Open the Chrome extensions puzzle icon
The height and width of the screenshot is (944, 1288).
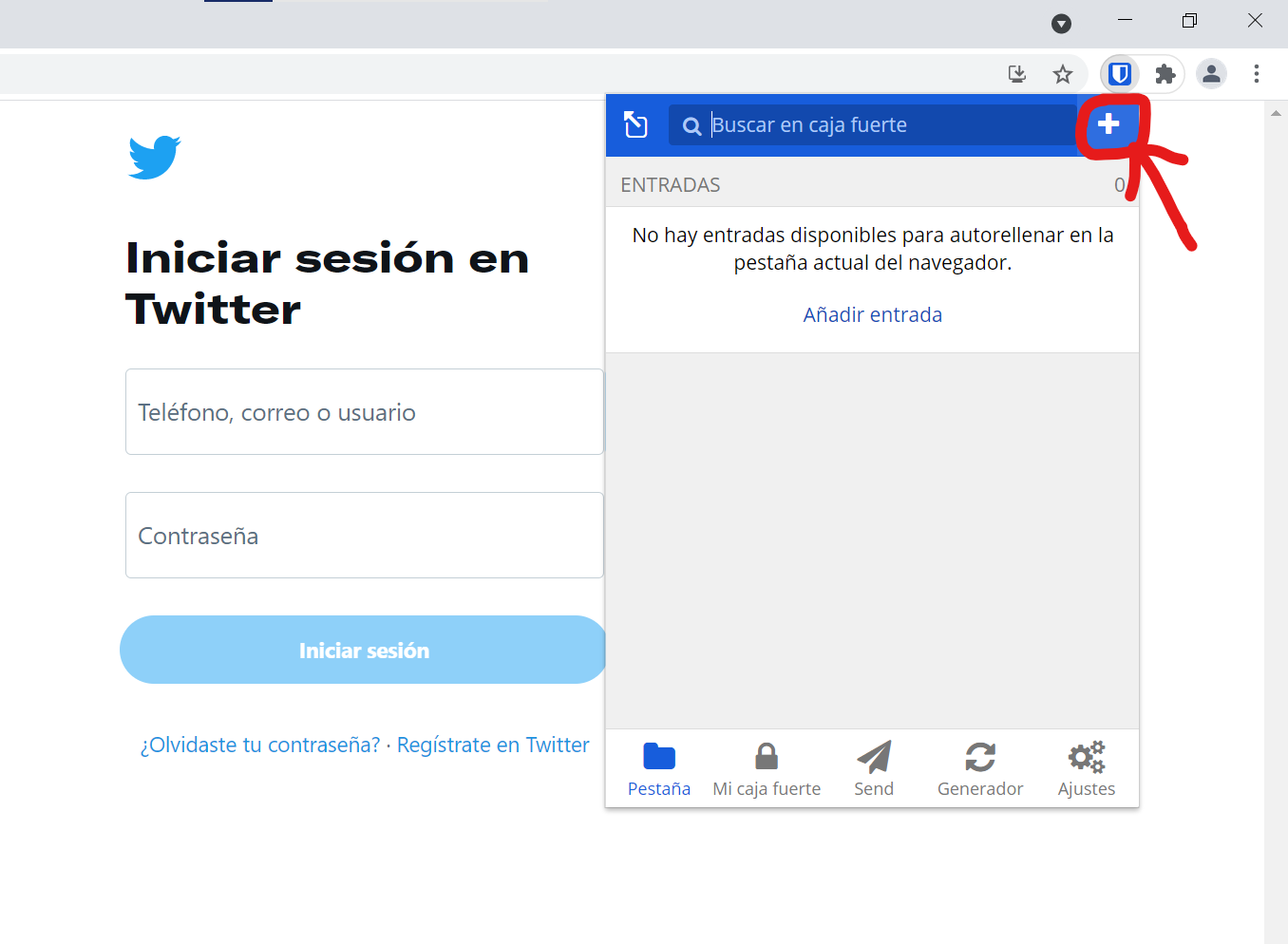tap(1165, 73)
